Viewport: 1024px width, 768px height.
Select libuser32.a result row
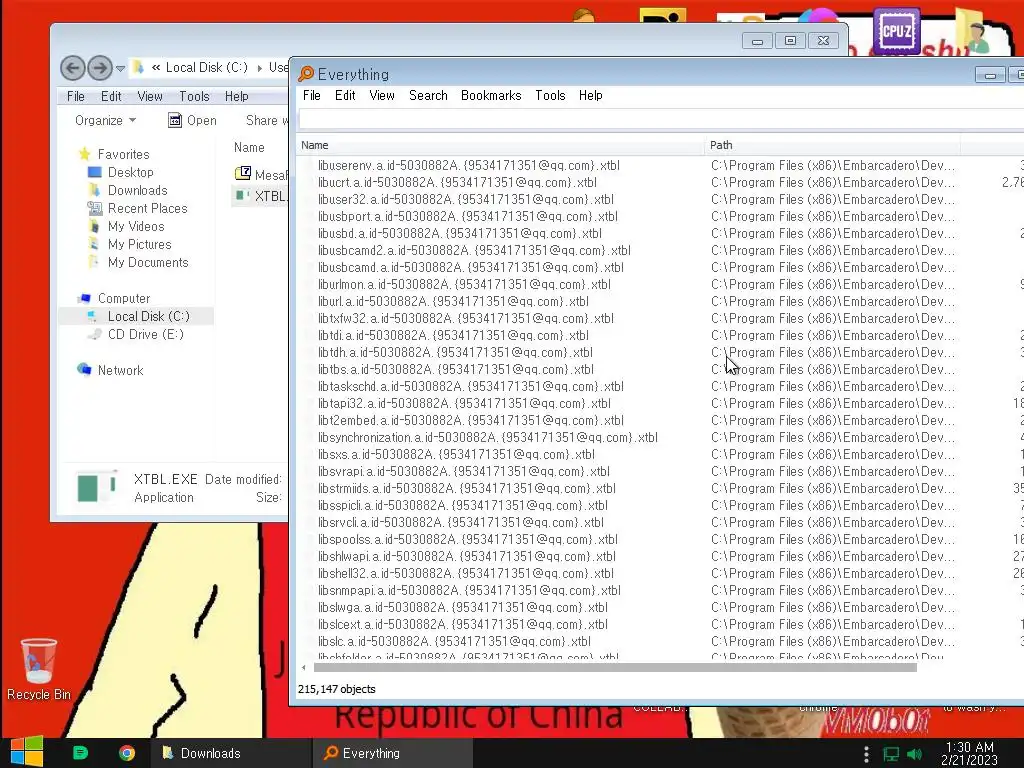[466, 199]
